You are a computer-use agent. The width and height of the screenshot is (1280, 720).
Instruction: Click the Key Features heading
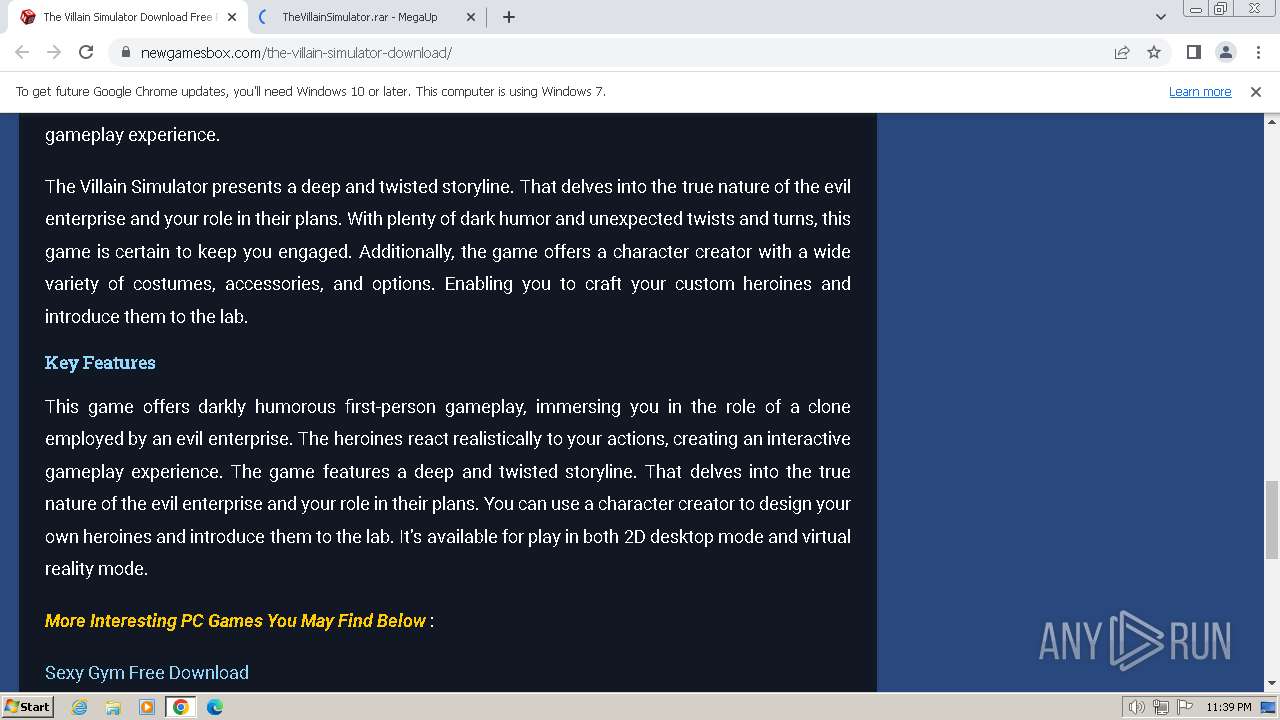coord(100,363)
